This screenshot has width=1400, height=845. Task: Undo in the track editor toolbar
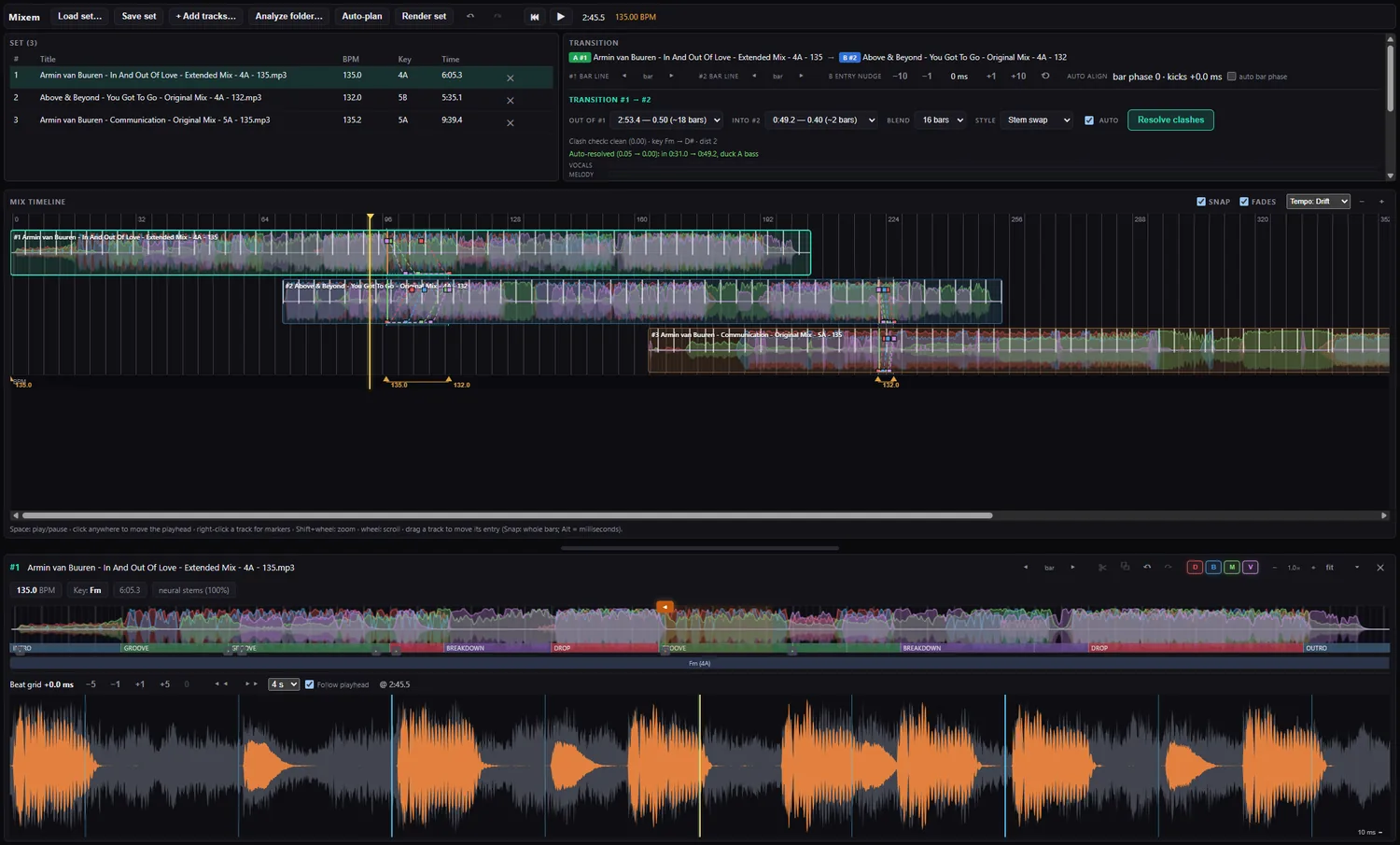(x=1147, y=567)
